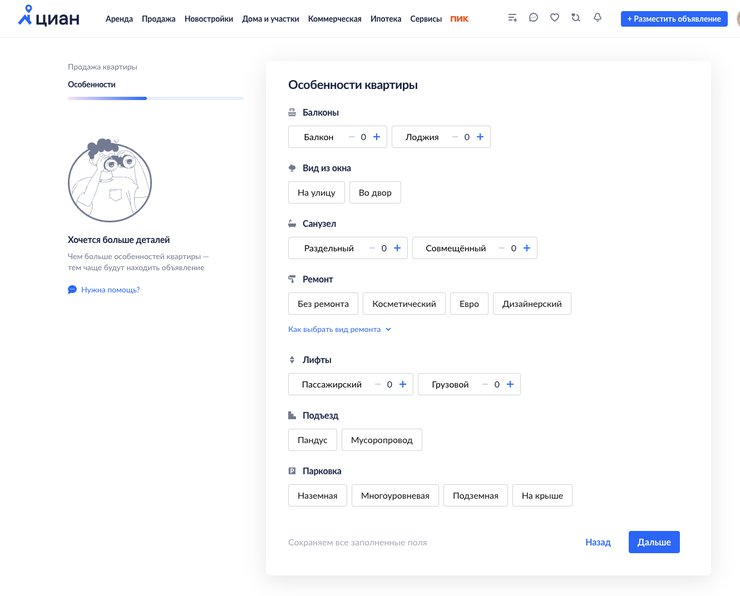Click the 'Нужна помощь?' link
The width and height of the screenshot is (740, 596).
(x=110, y=289)
